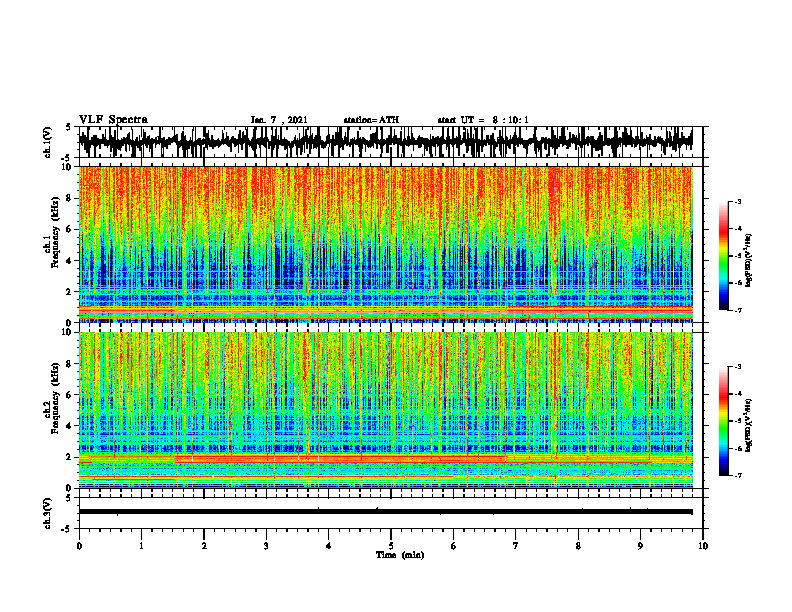Click the "-3" tick on ch.1 colorbar
Screen dimensions: 792x612
pyautogui.click(x=738, y=202)
